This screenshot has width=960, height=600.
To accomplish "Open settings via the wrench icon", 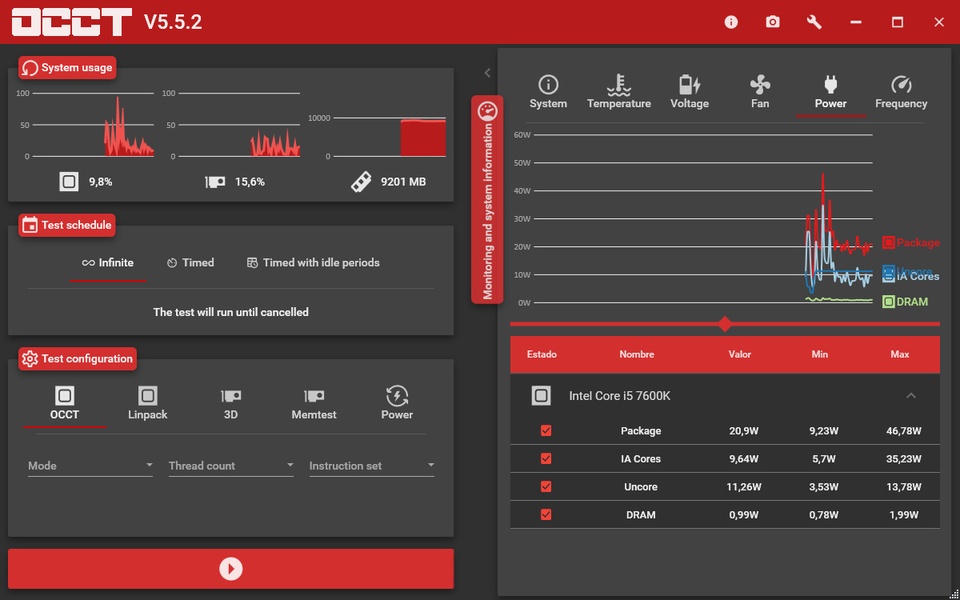I will click(814, 22).
